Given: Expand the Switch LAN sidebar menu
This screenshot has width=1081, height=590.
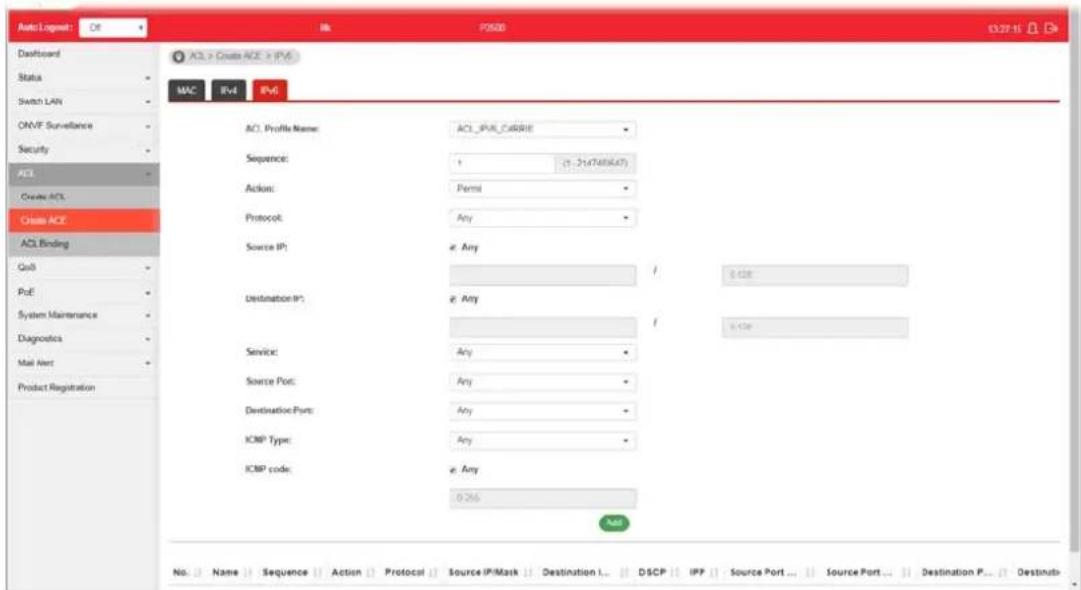Looking at the screenshot, I should click(x=83, y=102).
